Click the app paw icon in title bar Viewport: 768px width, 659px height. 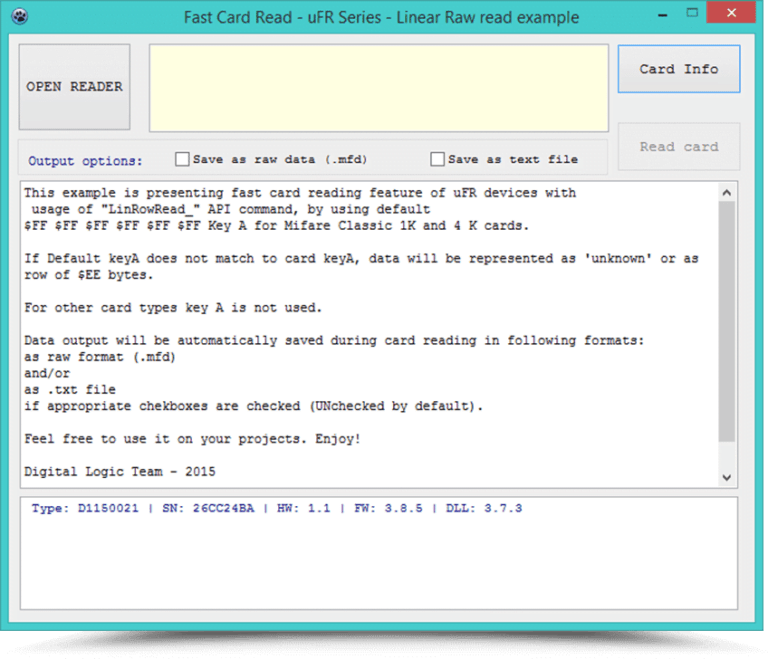(x=20, y=16)
